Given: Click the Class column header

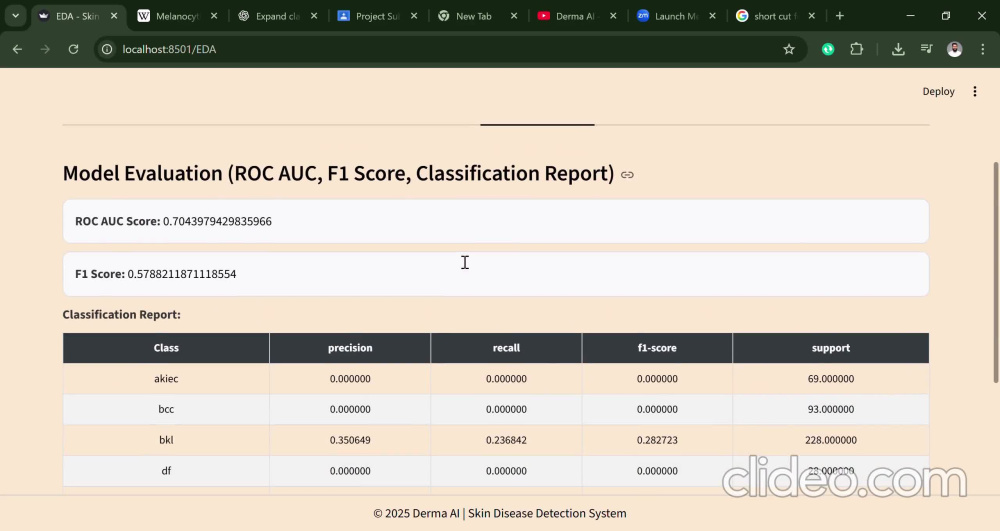Looking at the screenshot, I should coord(166,348).
